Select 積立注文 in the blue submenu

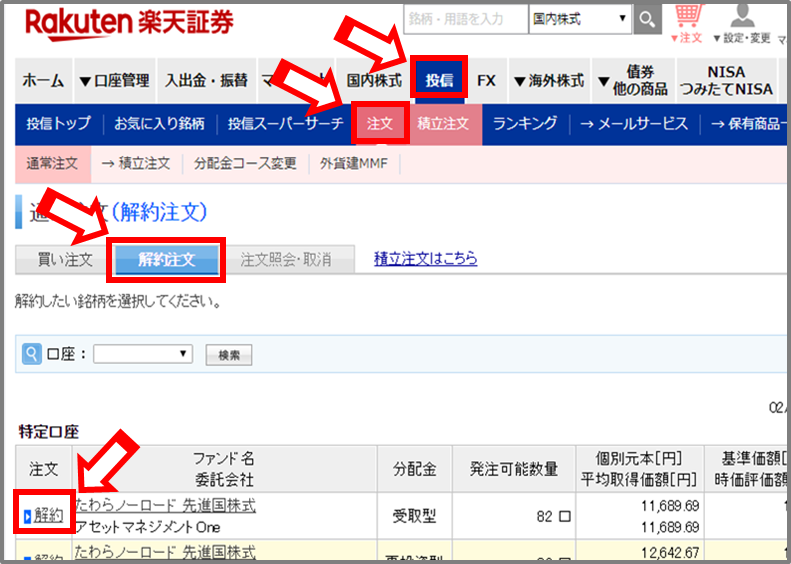point(443,124)
